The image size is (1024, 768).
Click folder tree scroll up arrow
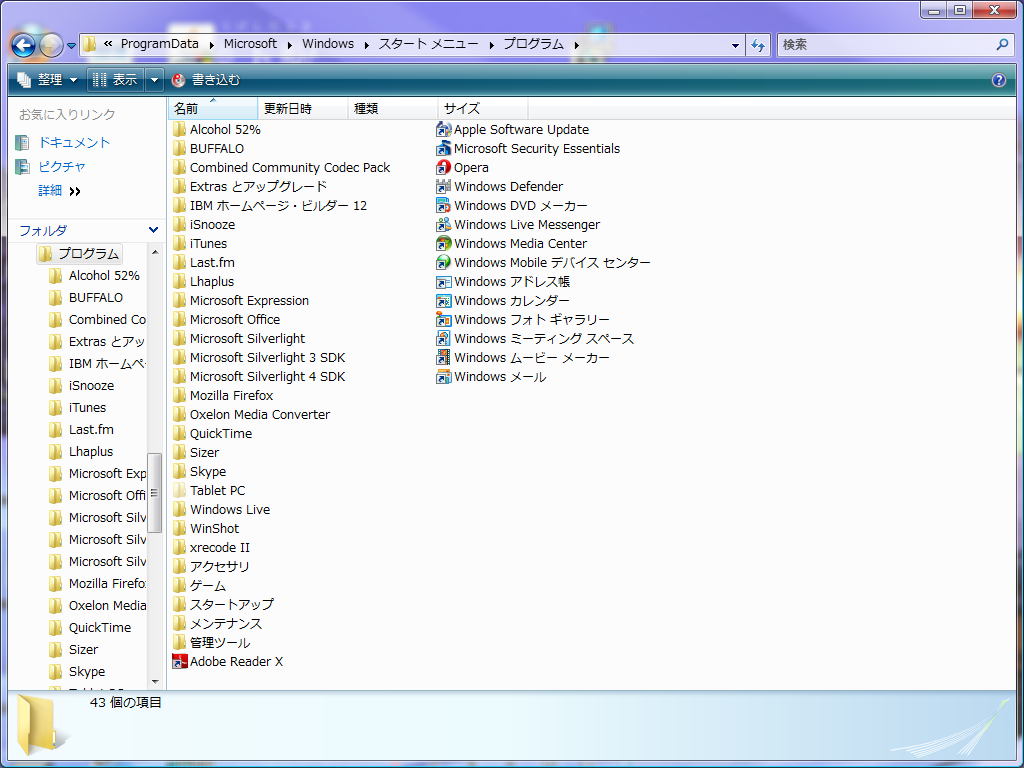coord(155,252)
